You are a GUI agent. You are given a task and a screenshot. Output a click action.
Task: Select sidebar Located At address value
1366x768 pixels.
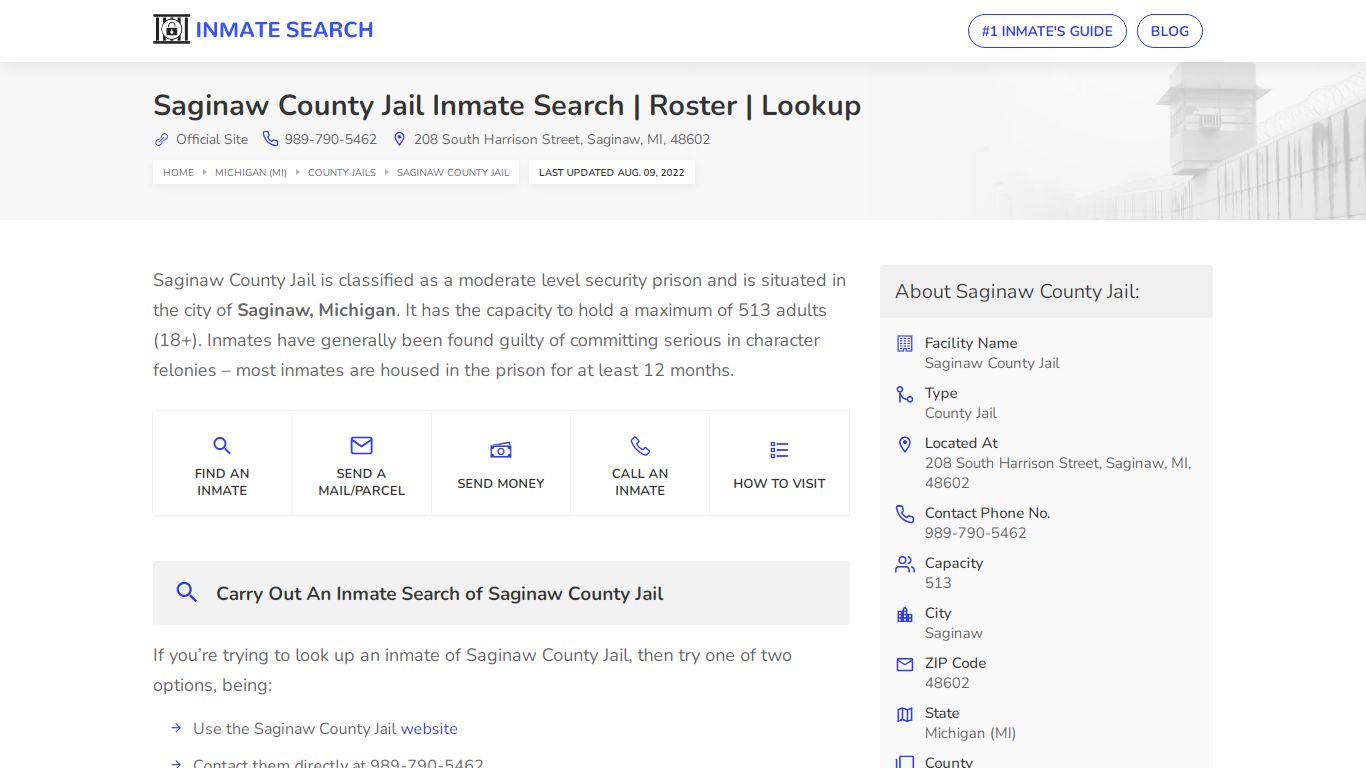click(x=1058, y=473)
